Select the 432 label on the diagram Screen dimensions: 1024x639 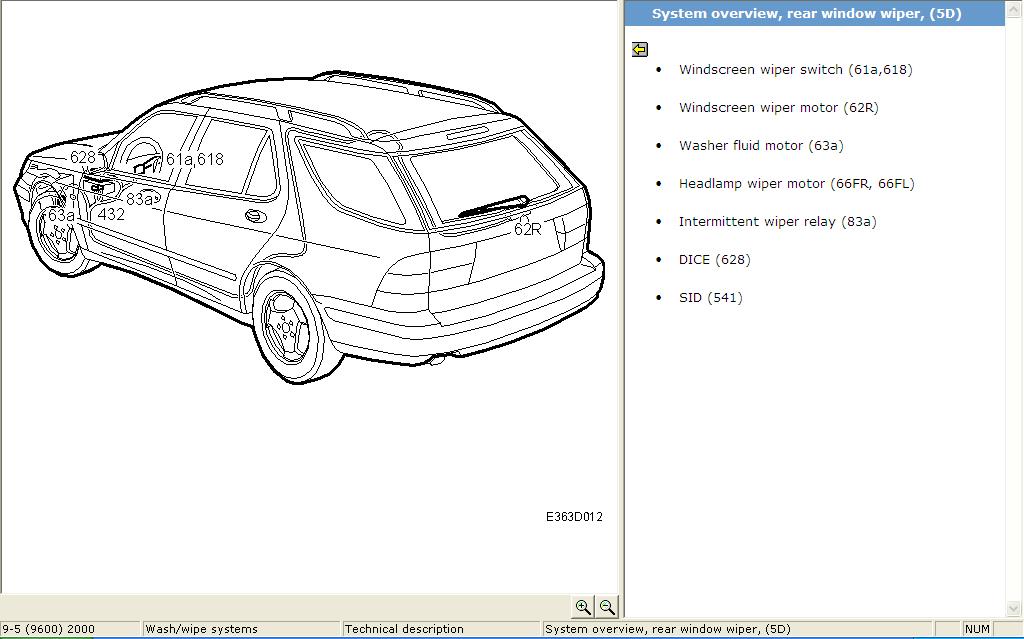pos(111,214)
